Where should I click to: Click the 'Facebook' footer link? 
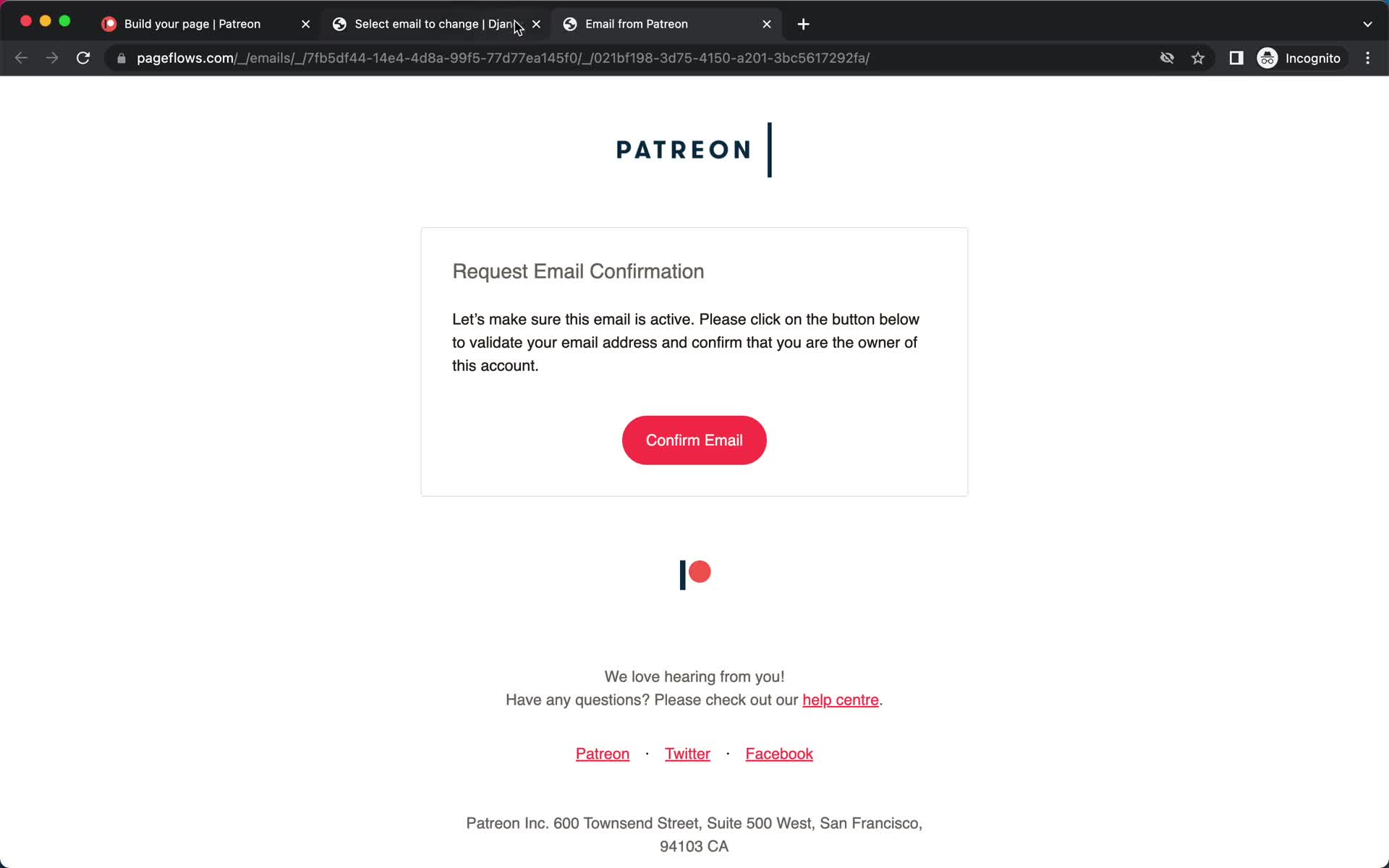[x=779, y=753]
